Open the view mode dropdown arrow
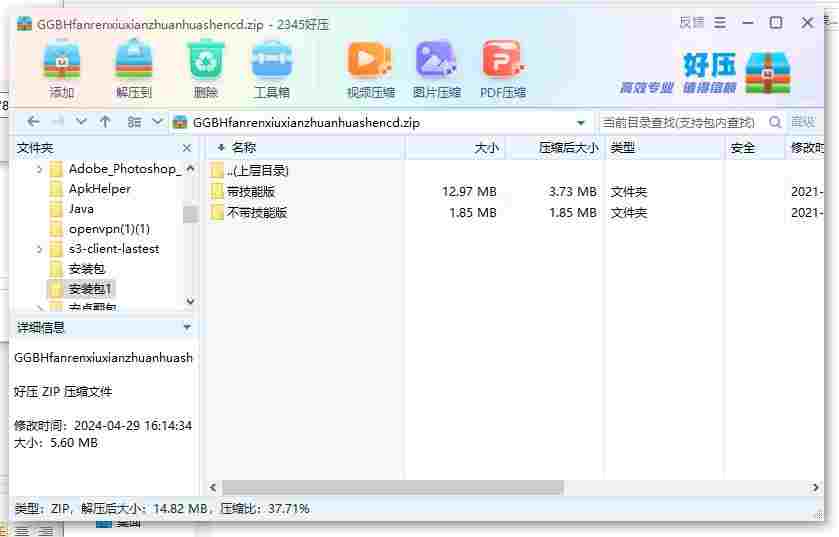This screenshot has width=839, height=537. [157, 122]
